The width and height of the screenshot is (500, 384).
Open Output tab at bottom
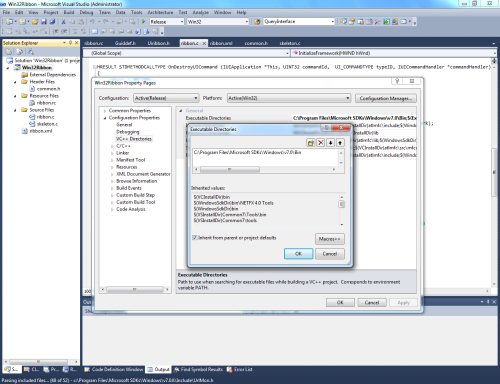[159, 369]
